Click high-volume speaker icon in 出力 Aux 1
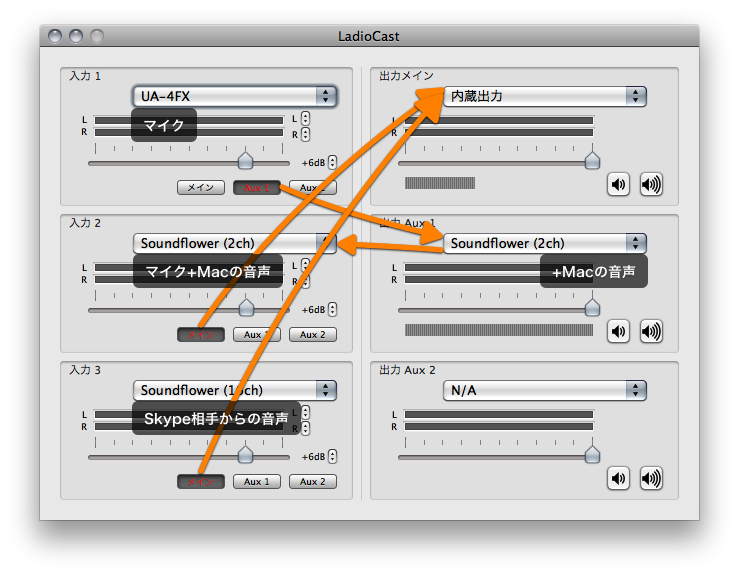 click(x=651, y=331)
